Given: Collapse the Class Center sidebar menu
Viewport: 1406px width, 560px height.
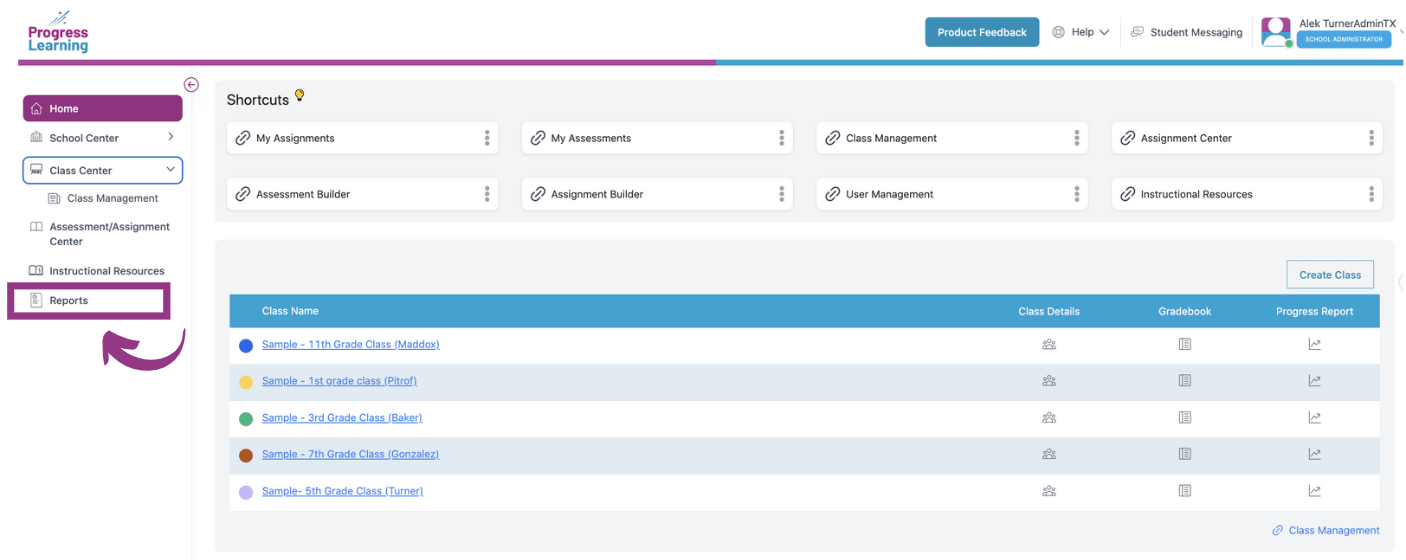Looking at the screenshot, I should tap(170, 170).
